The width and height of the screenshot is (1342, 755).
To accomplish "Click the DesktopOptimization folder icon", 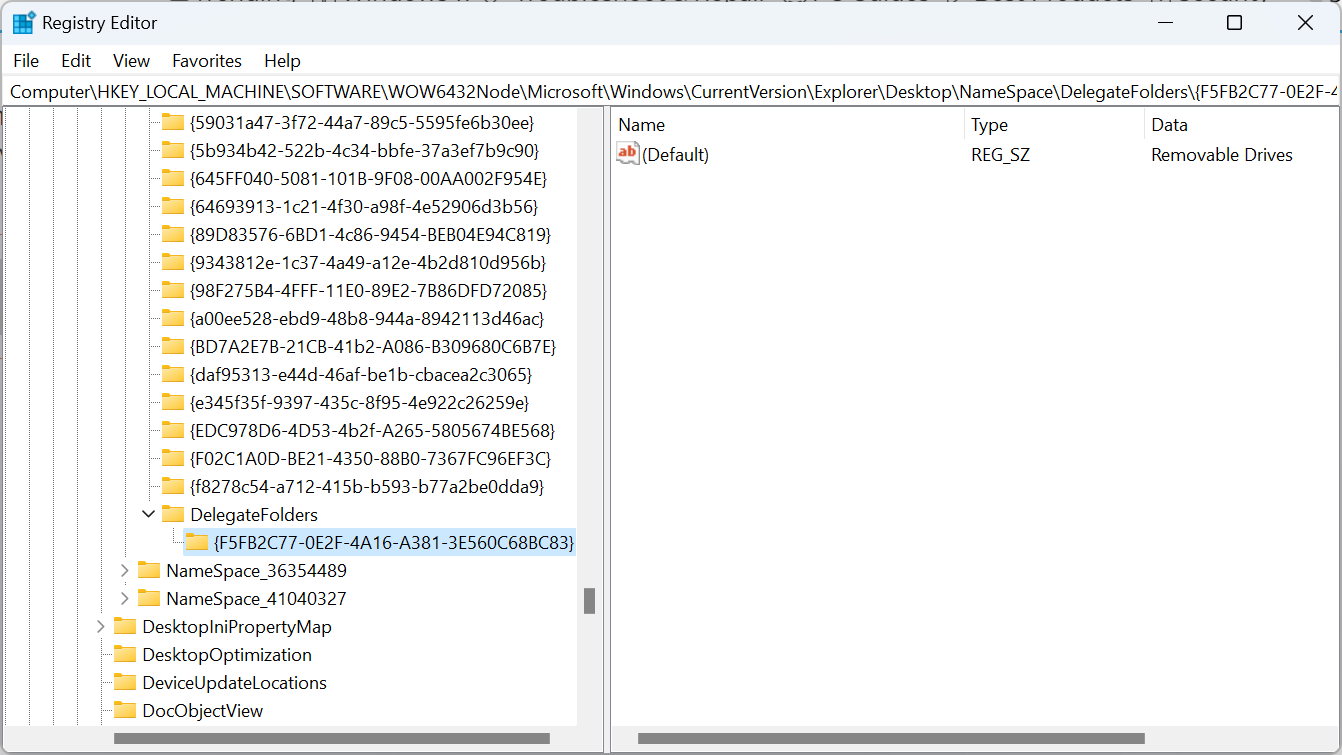I will pos(125,655).
